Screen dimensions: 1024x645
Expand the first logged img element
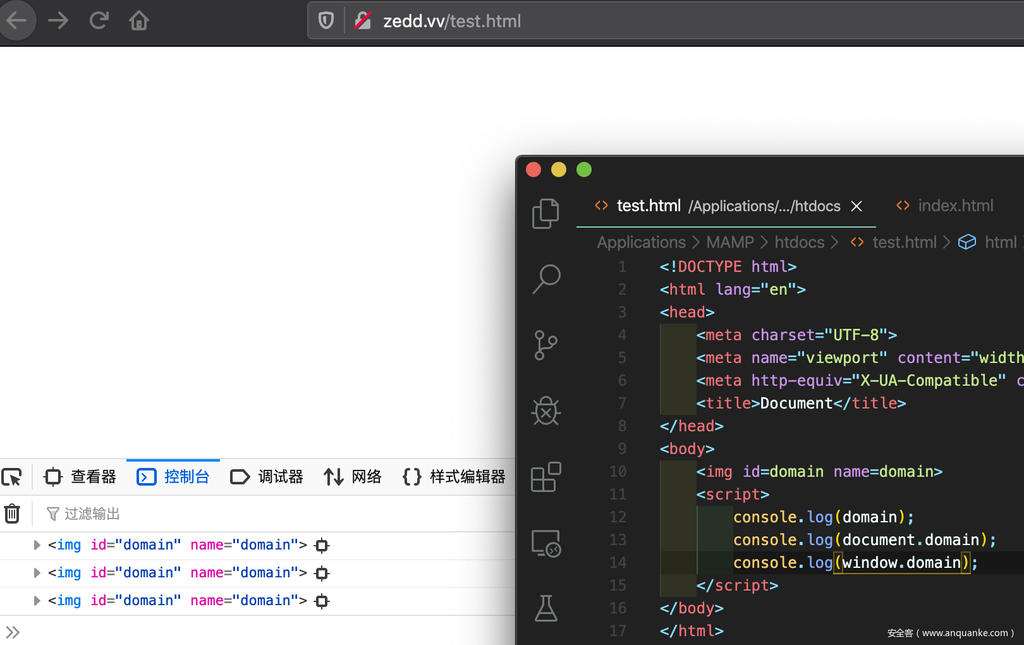click(37, 545)
